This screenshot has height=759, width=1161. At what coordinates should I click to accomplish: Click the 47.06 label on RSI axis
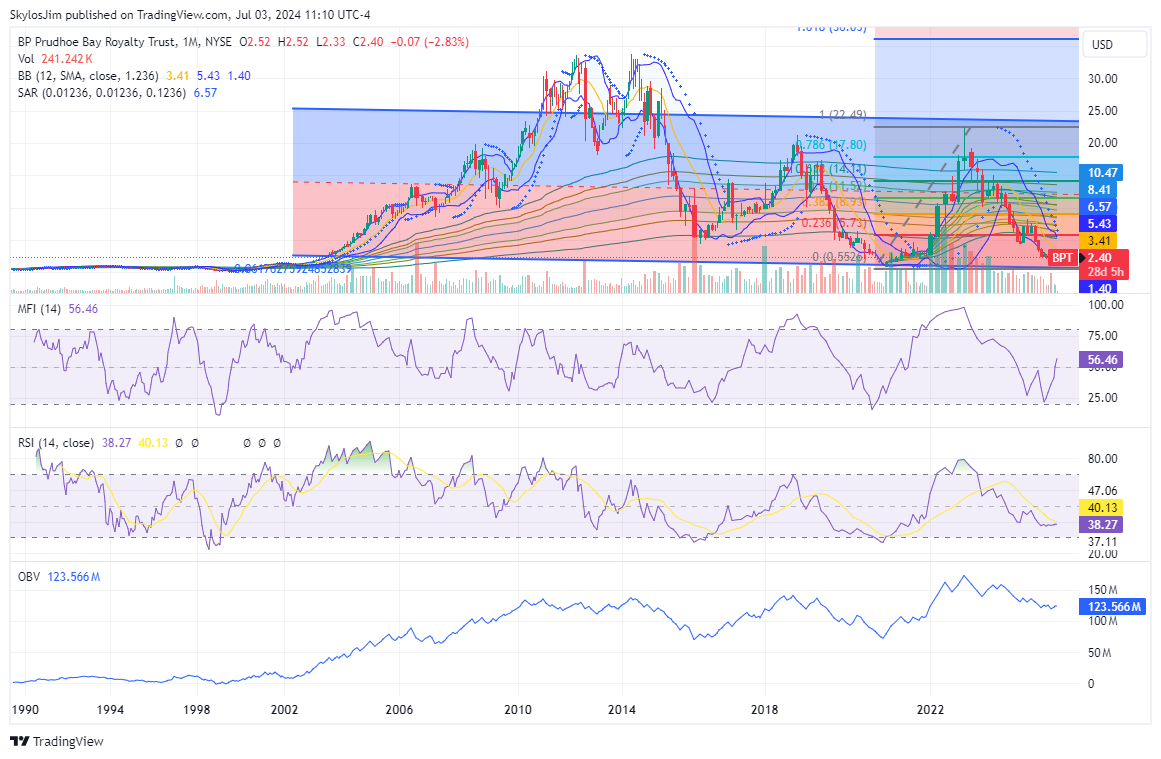coord(1103,491)
